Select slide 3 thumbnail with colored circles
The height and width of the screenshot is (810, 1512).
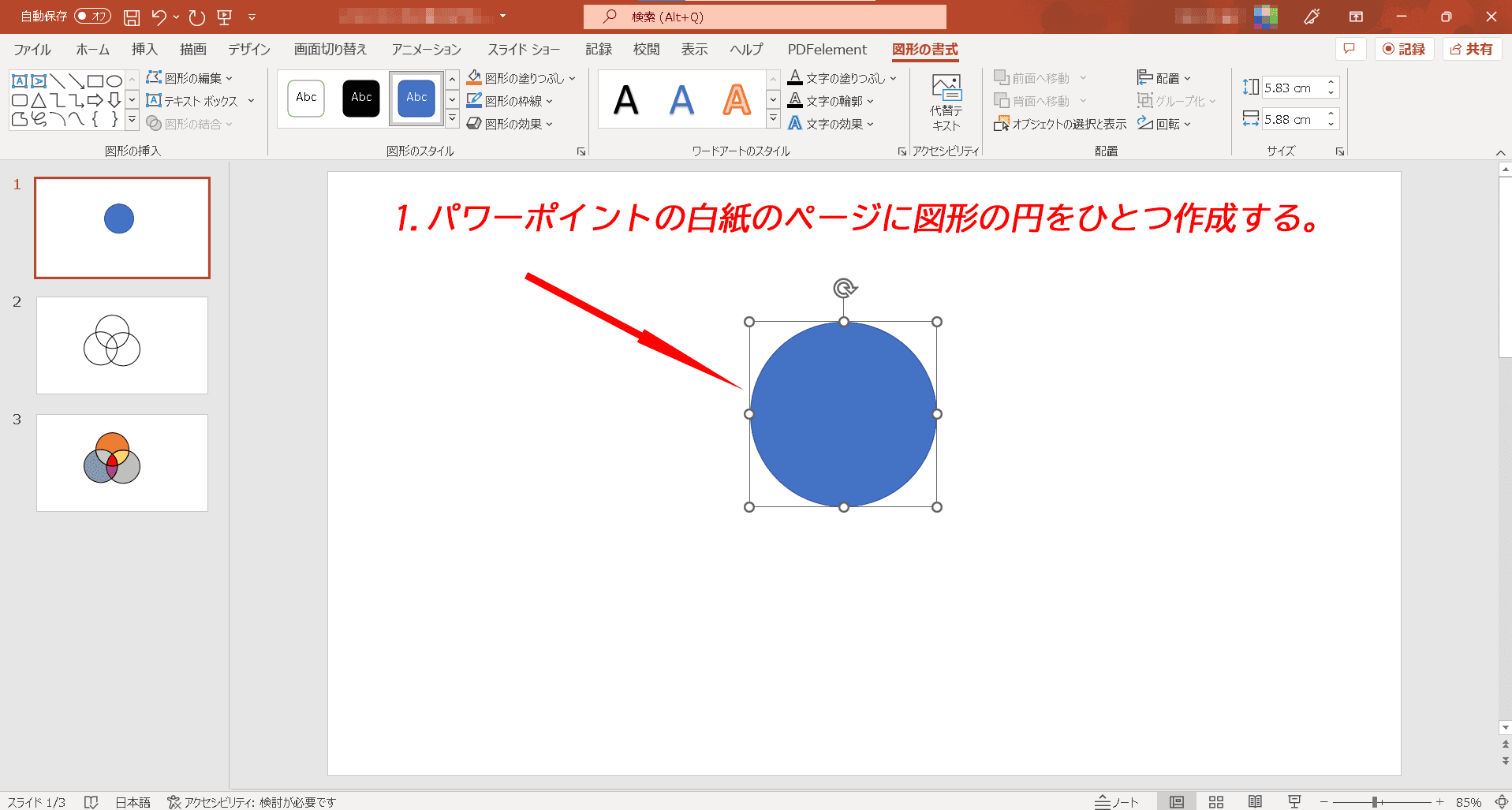click(122, 463)
